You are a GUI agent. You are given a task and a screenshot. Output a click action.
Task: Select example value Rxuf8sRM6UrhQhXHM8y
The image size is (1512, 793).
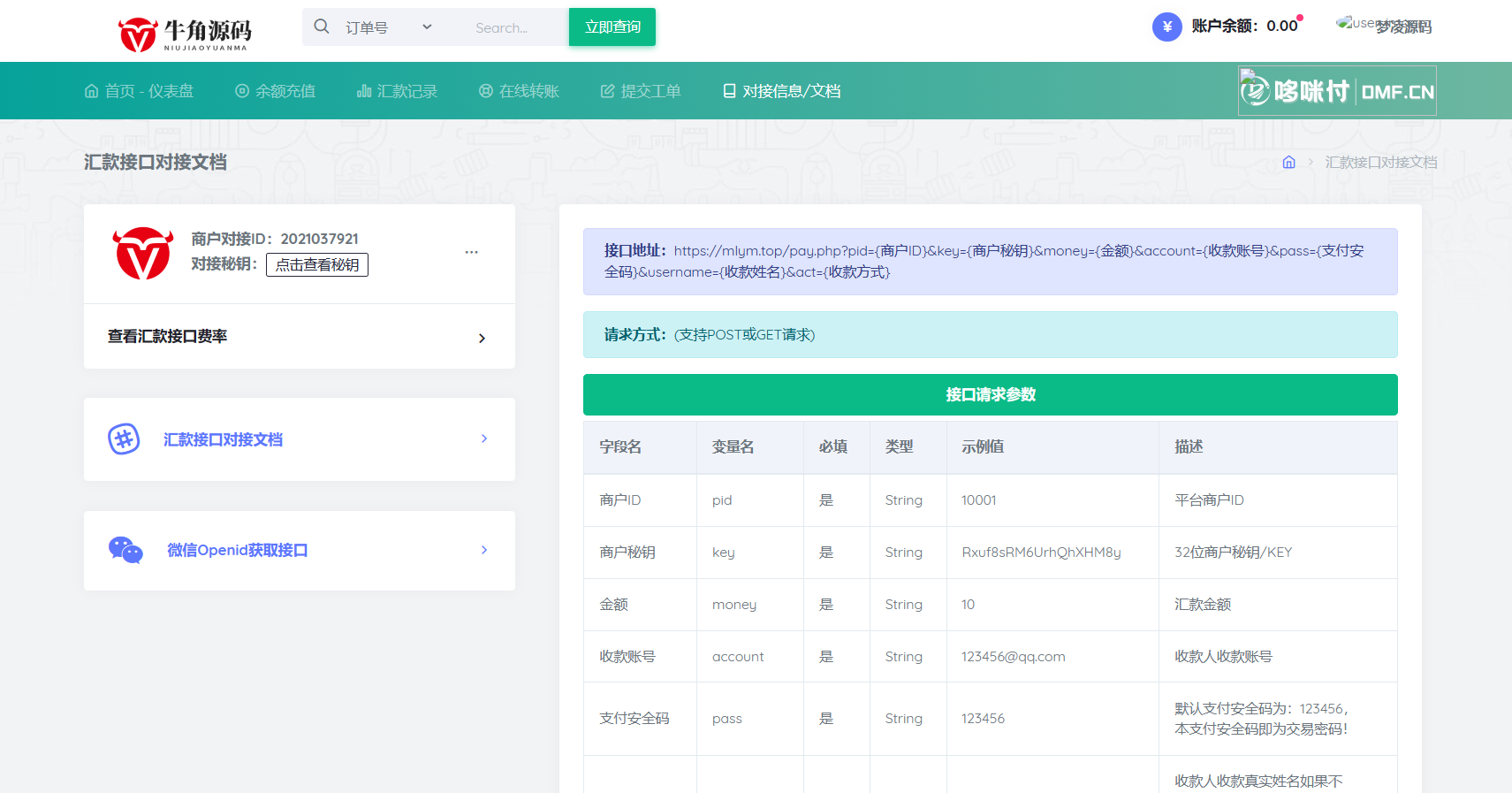[x=1041, y=553]
